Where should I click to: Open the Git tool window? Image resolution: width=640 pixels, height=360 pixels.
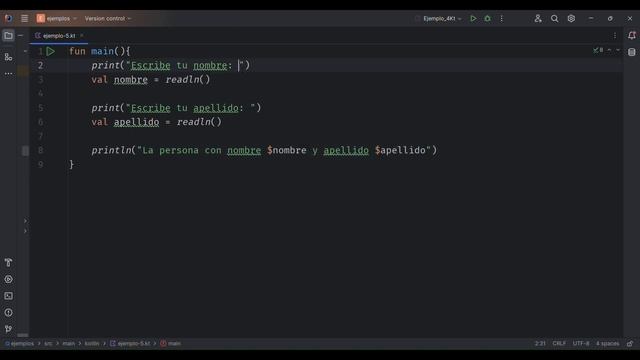coord(8,329)
